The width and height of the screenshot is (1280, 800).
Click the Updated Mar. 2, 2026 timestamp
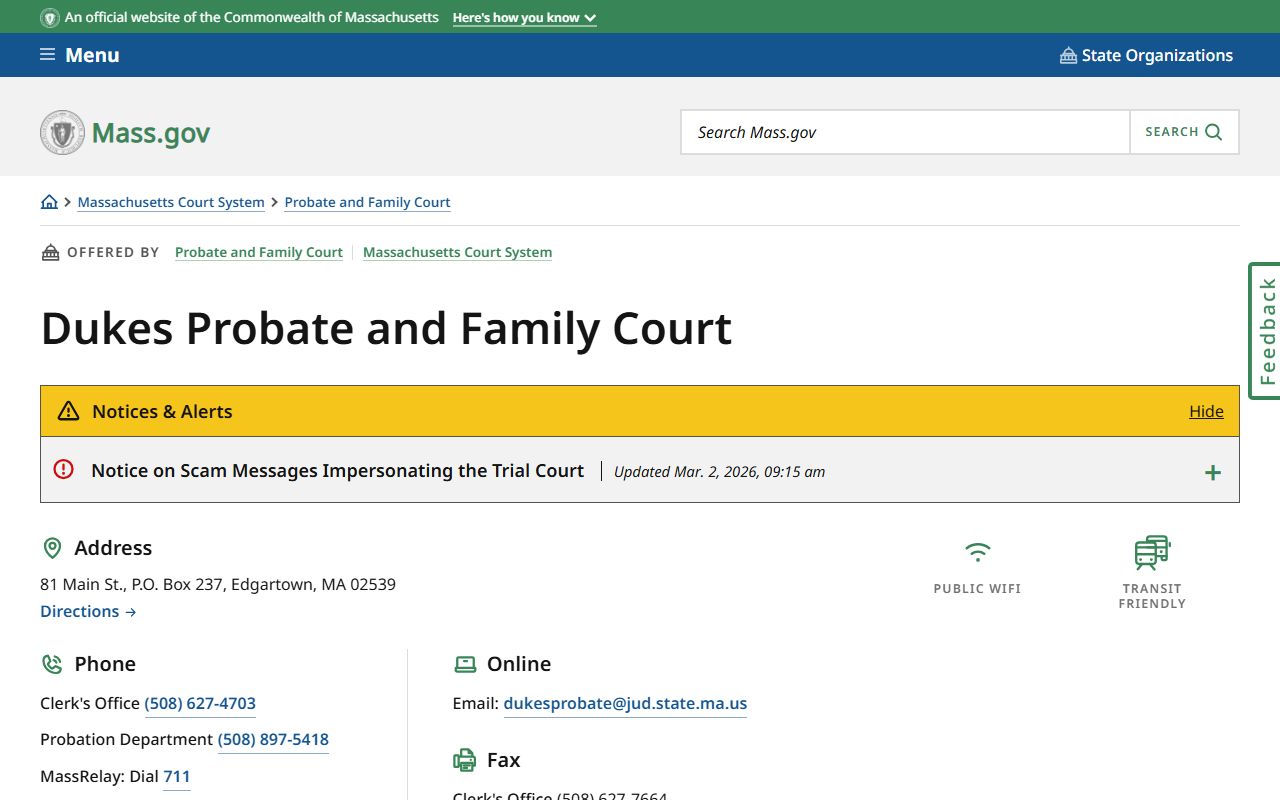click(719, 472)
